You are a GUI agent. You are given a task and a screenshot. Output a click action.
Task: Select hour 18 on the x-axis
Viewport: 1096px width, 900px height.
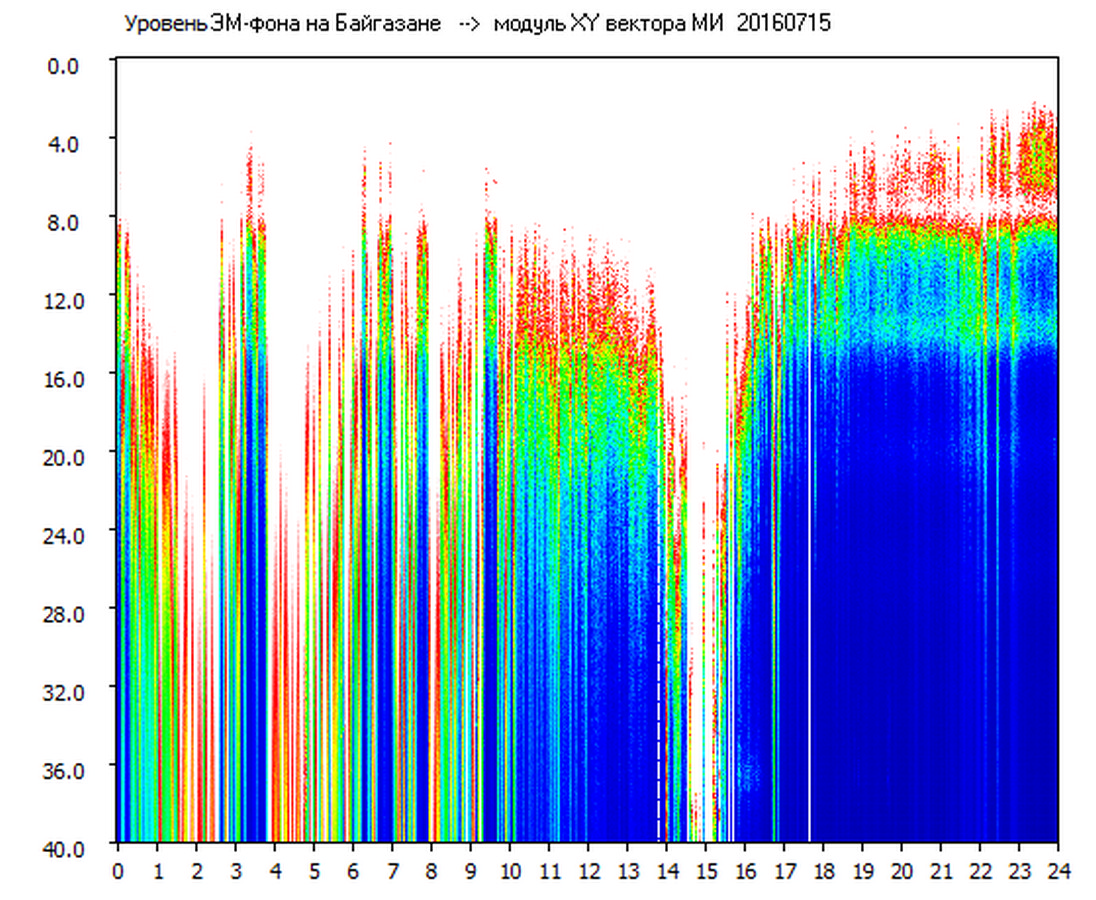pyautogui.click(x=823, y=871)
